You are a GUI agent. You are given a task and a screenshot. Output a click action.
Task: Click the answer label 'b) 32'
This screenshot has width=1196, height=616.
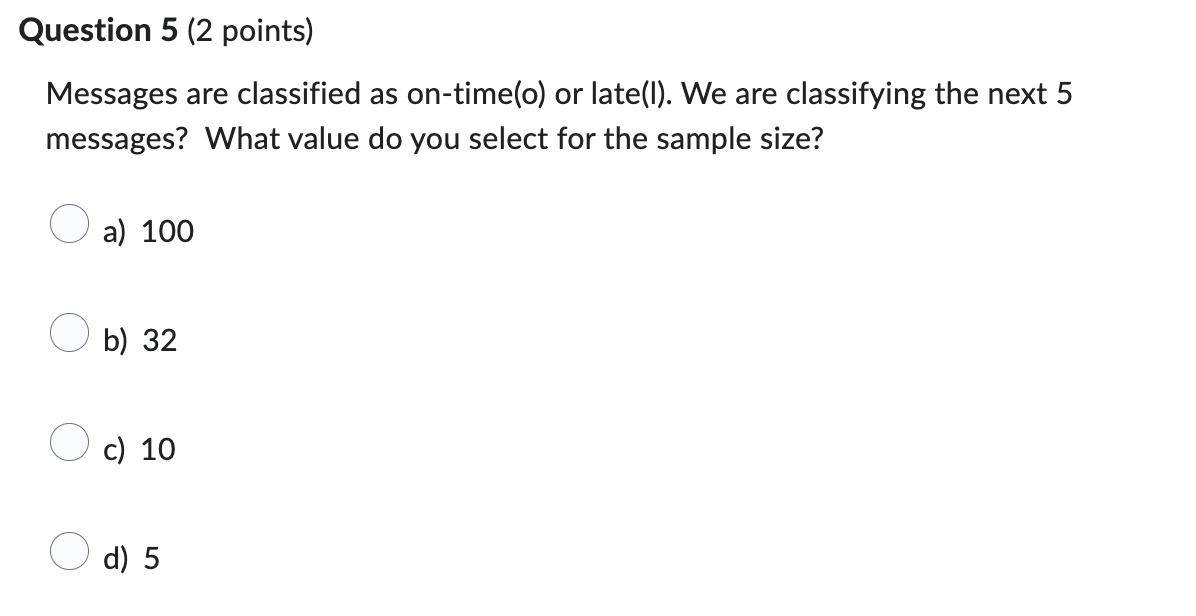(140, 340)
